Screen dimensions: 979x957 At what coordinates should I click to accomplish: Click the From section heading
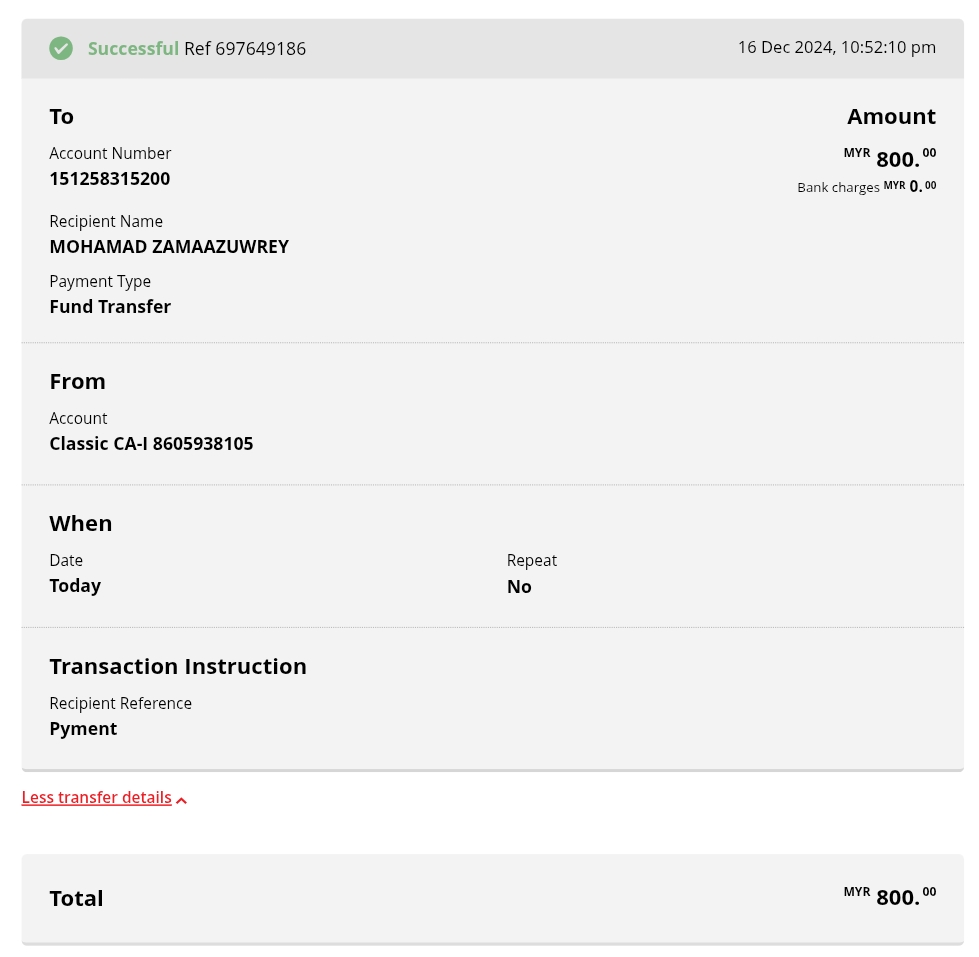tap(77, 381)
